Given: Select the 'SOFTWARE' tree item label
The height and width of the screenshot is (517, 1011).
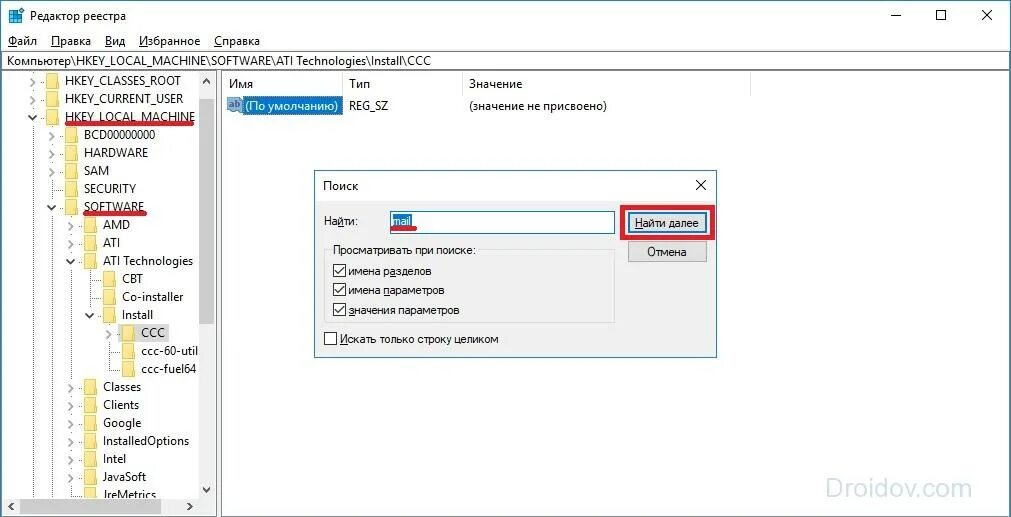Looking at the screenshot, I should coord(113,207).
